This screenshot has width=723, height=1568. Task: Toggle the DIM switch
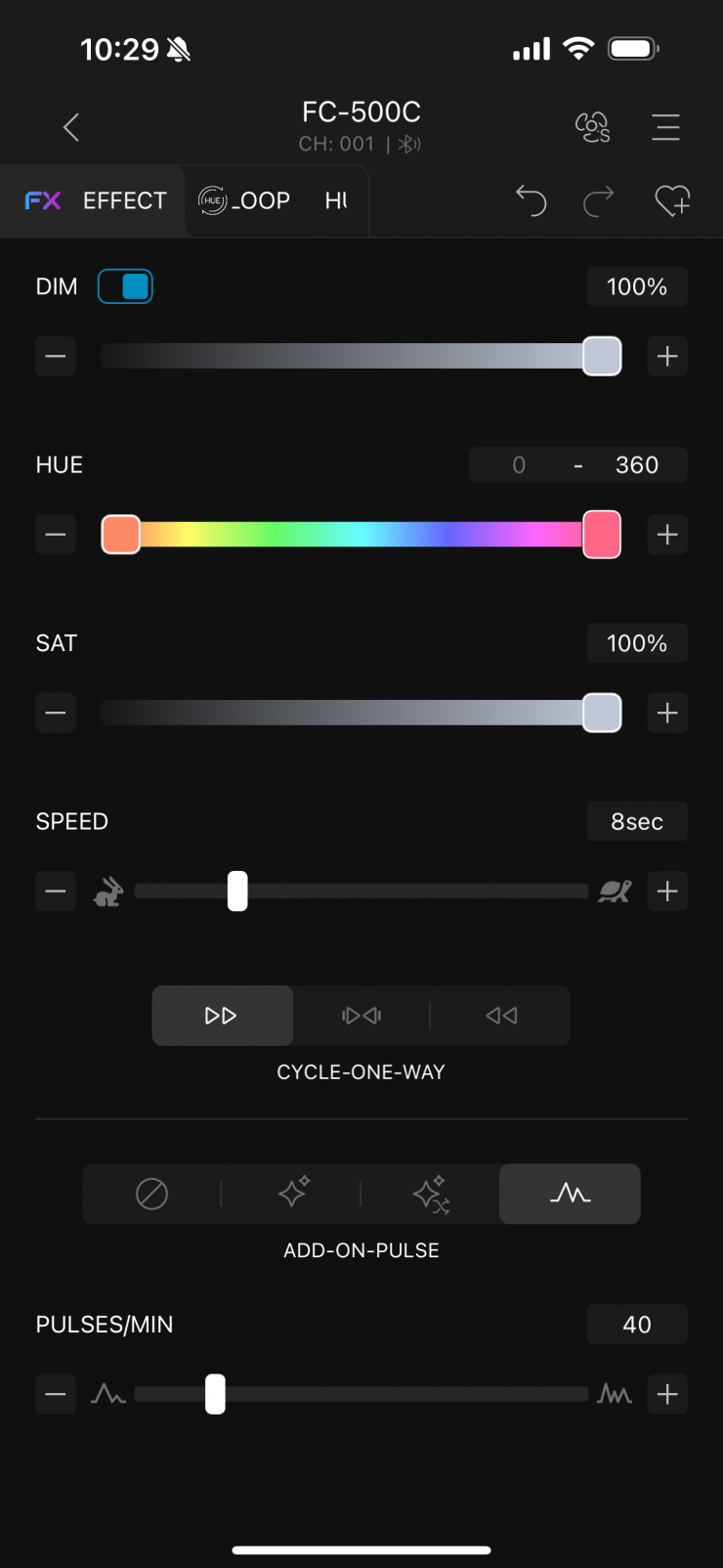point(125,286)
